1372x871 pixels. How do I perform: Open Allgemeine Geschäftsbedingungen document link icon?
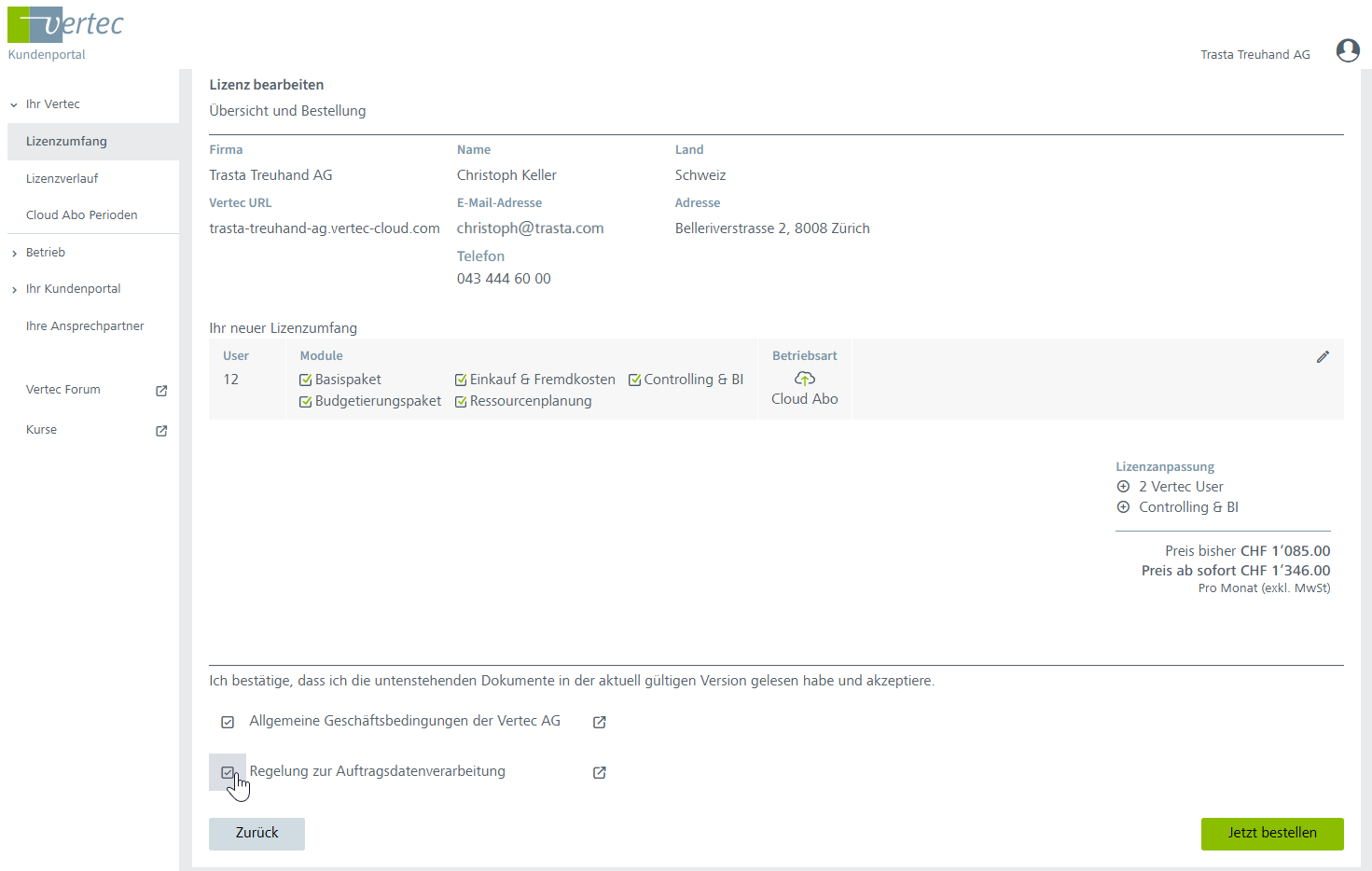click(x=600, y=722)
